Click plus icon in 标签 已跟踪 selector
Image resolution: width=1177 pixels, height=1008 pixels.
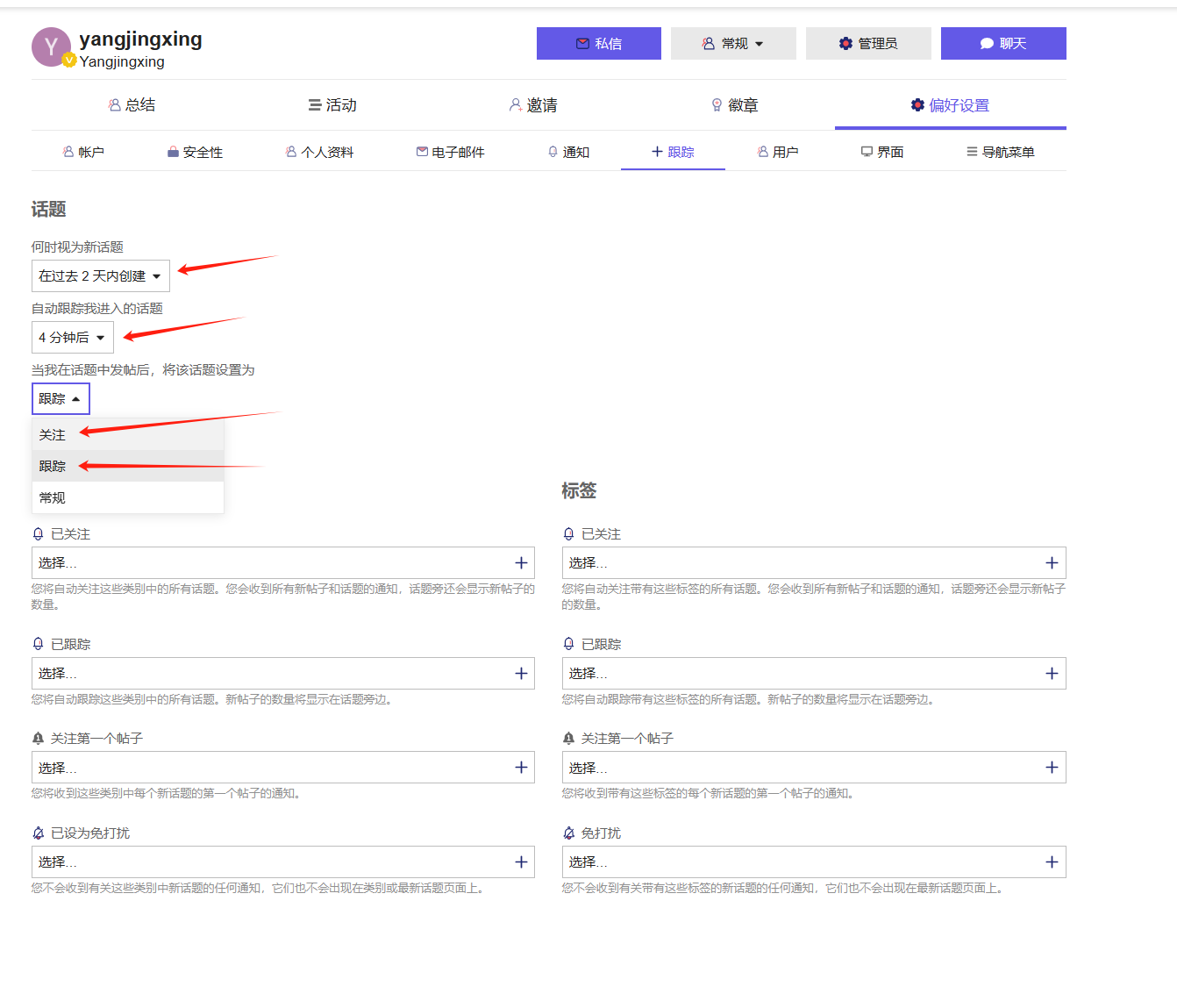click(1052, 674)
